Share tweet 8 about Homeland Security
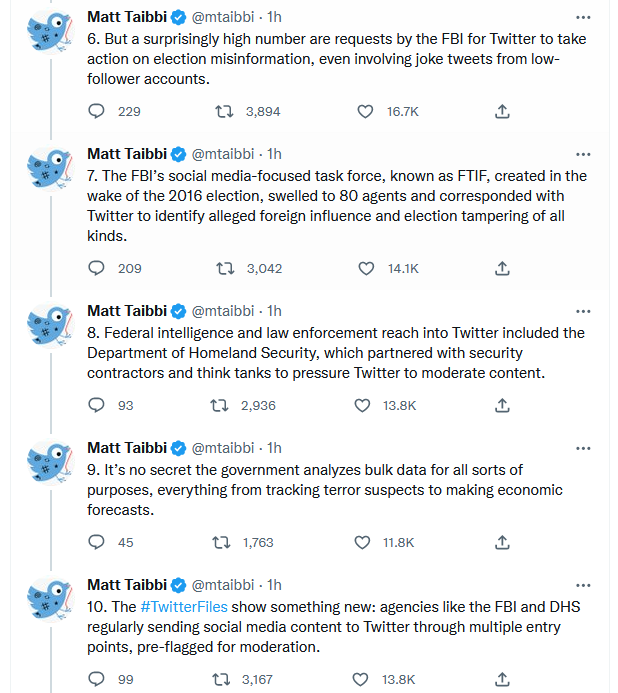The image size is (618, 693). tap(502, 405)
